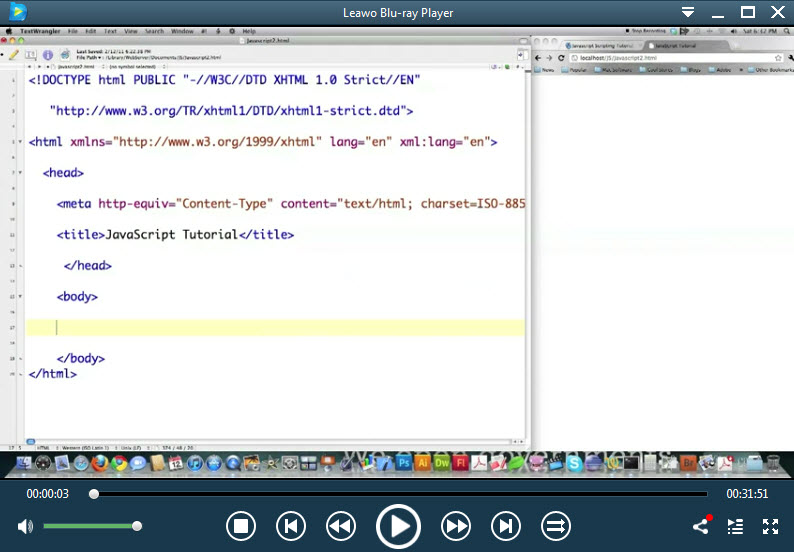Image resolution: width=794 pixels, height=552 pixels.
Task: Stop video playback
Action: coord(241,527)
